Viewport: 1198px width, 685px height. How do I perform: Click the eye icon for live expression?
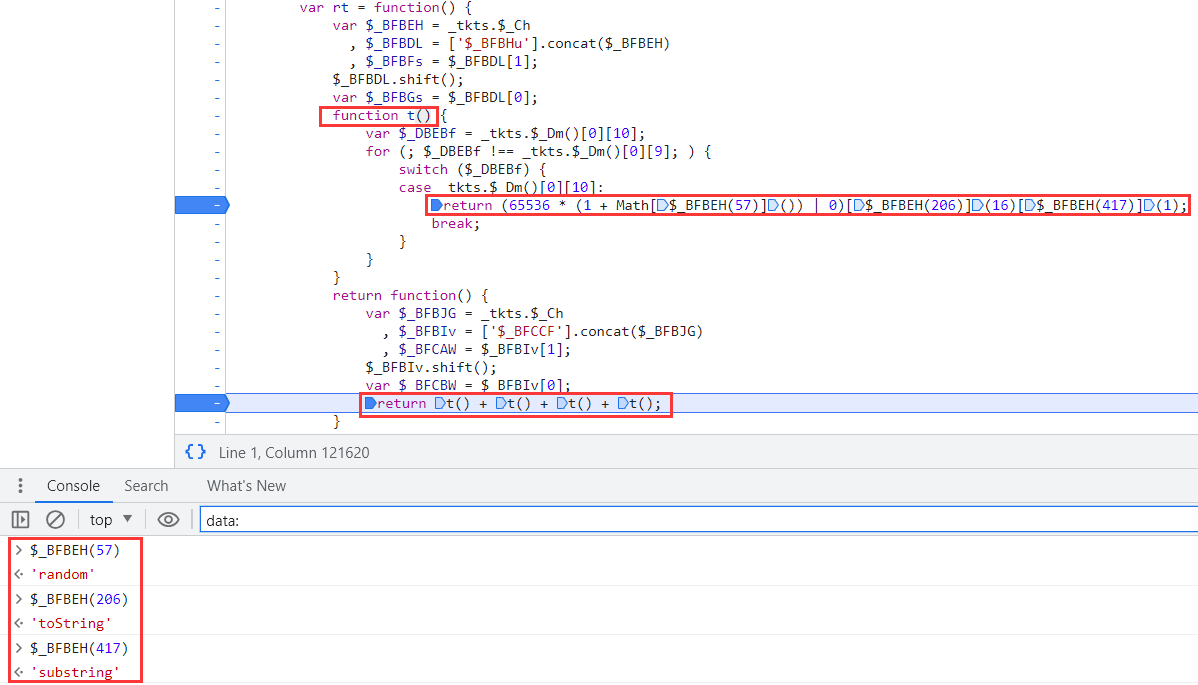pyautogui.click(x=168, y=519)
